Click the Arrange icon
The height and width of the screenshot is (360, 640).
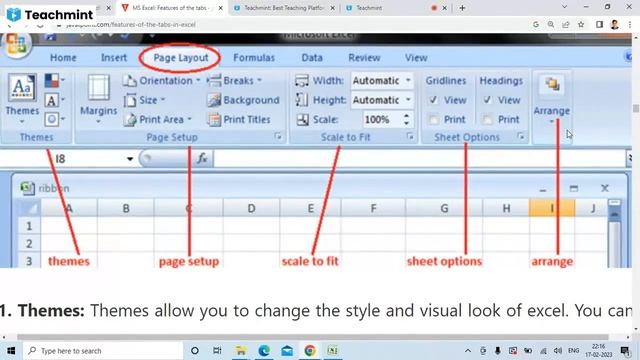(552, 85)
